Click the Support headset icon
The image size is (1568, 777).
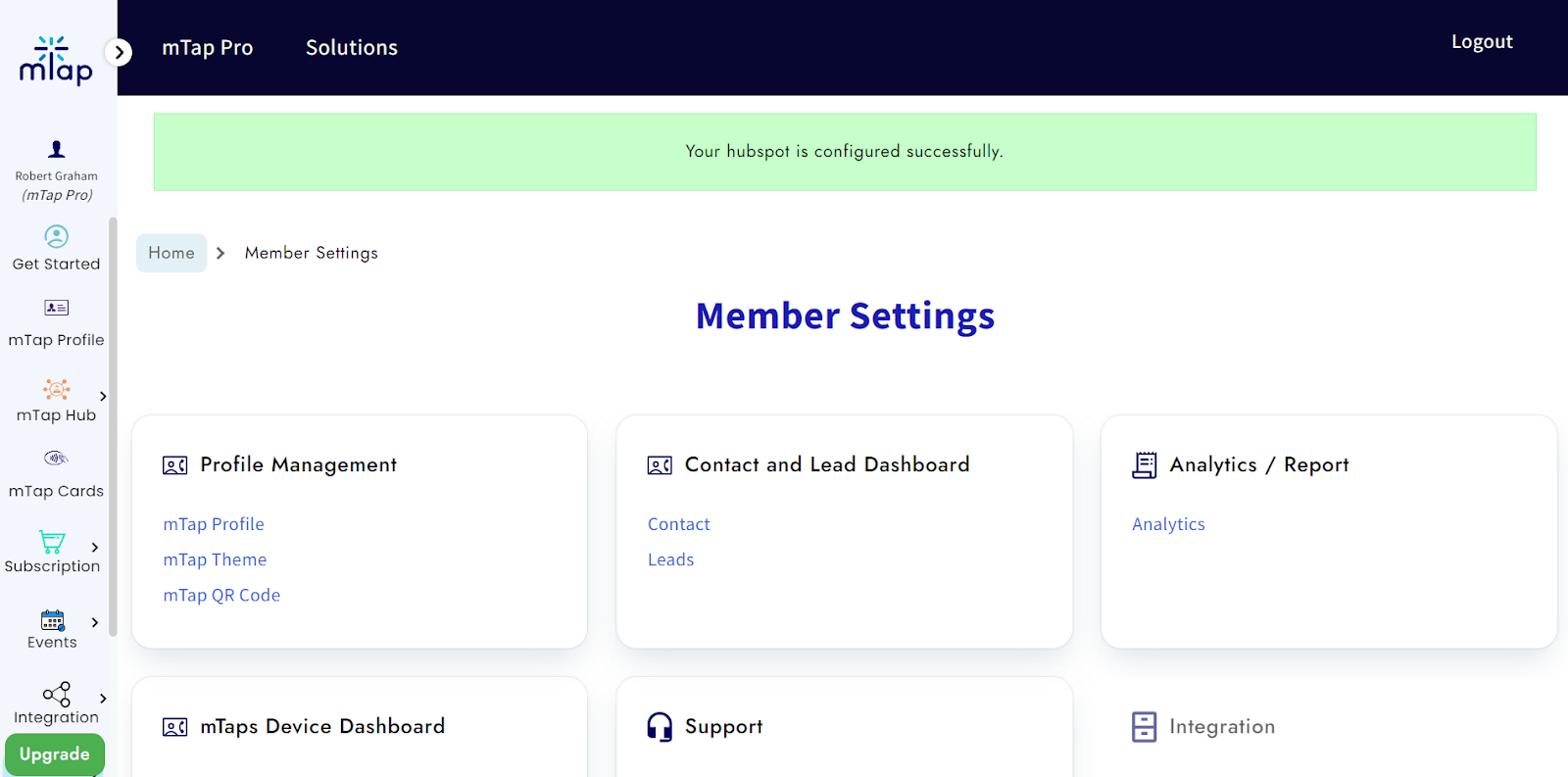660,727
